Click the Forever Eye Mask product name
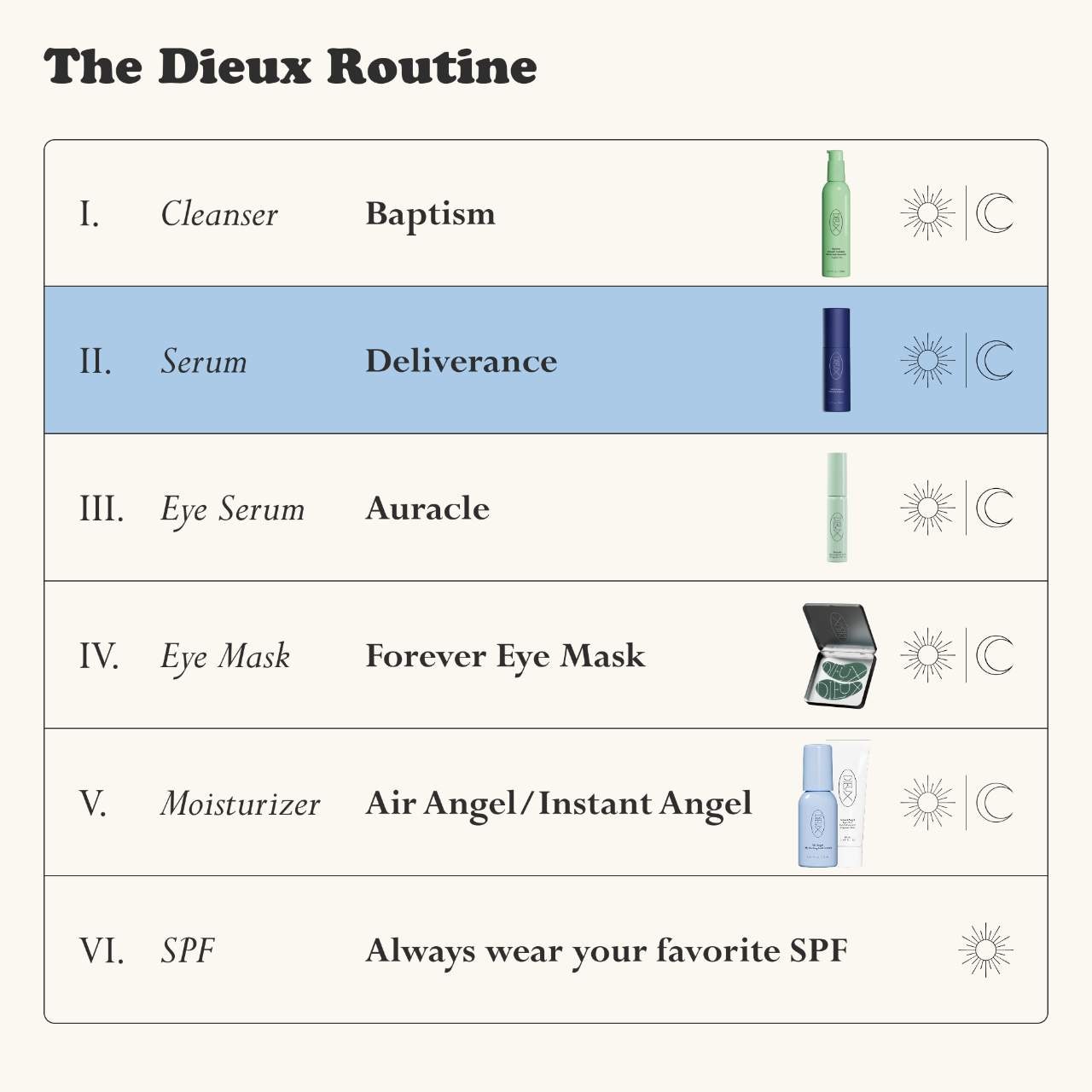This screenshot has width=1092, height=1092. (x=505, y=656)
